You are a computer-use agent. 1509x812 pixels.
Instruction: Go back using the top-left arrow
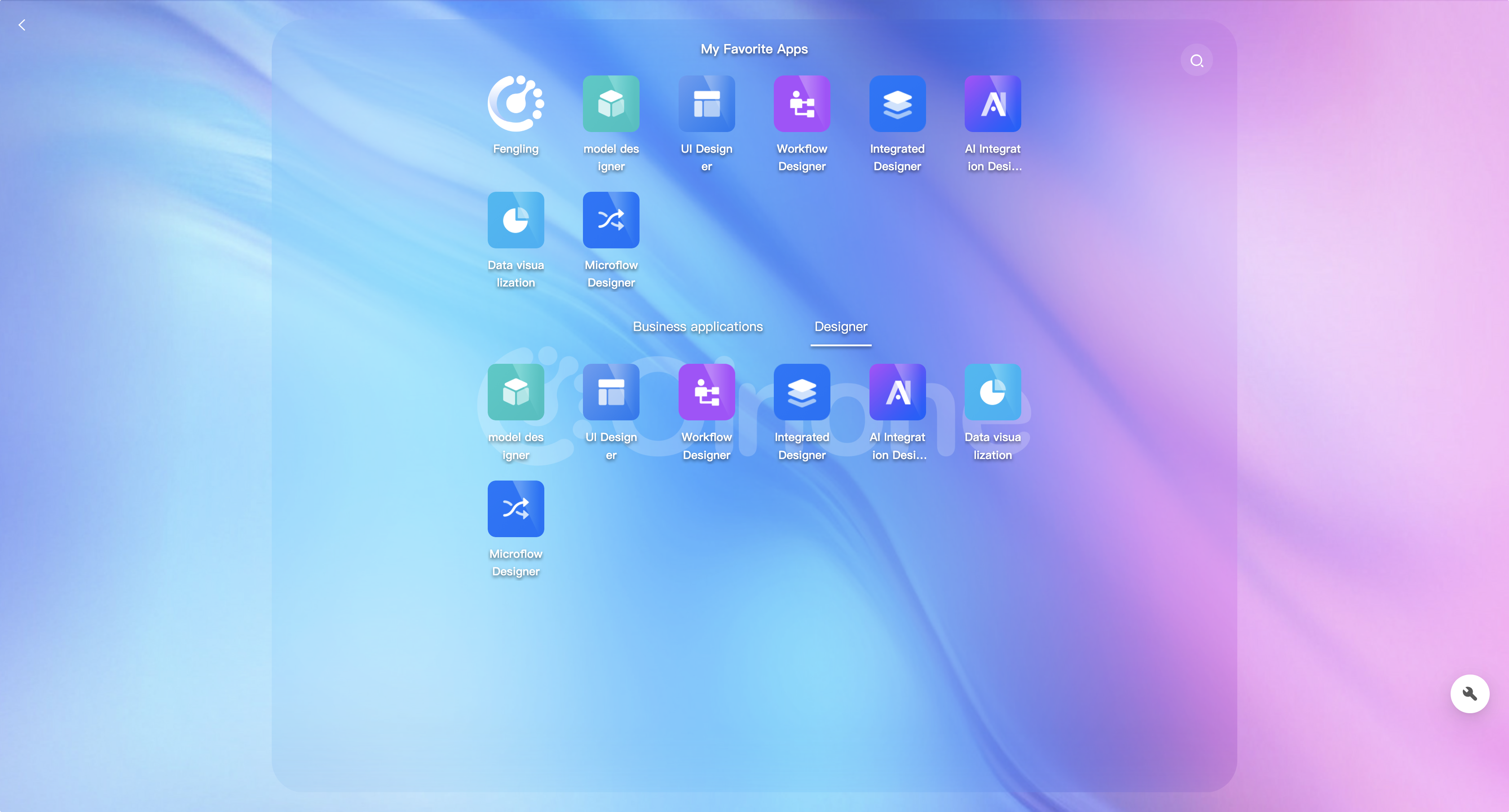tap(22, 25)
